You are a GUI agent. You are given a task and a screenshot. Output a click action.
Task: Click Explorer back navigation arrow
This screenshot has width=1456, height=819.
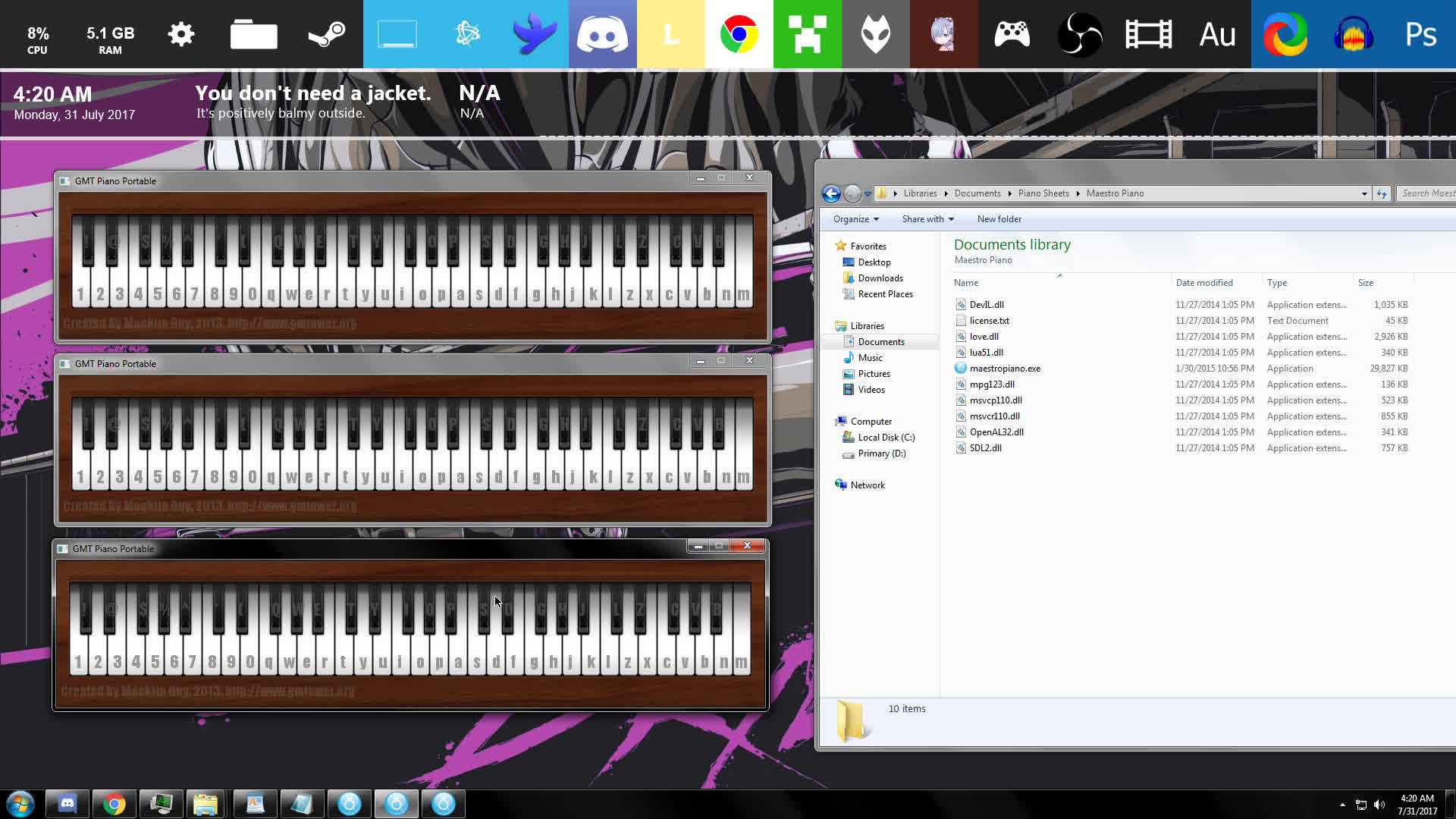click(x=831, y=193)
